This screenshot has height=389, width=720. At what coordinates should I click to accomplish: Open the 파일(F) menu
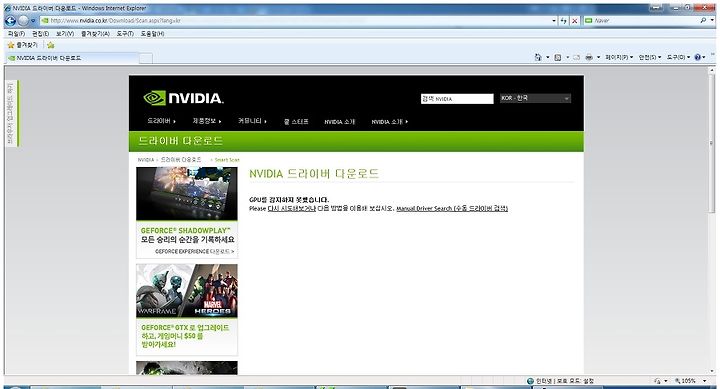[x=16, y=34]
